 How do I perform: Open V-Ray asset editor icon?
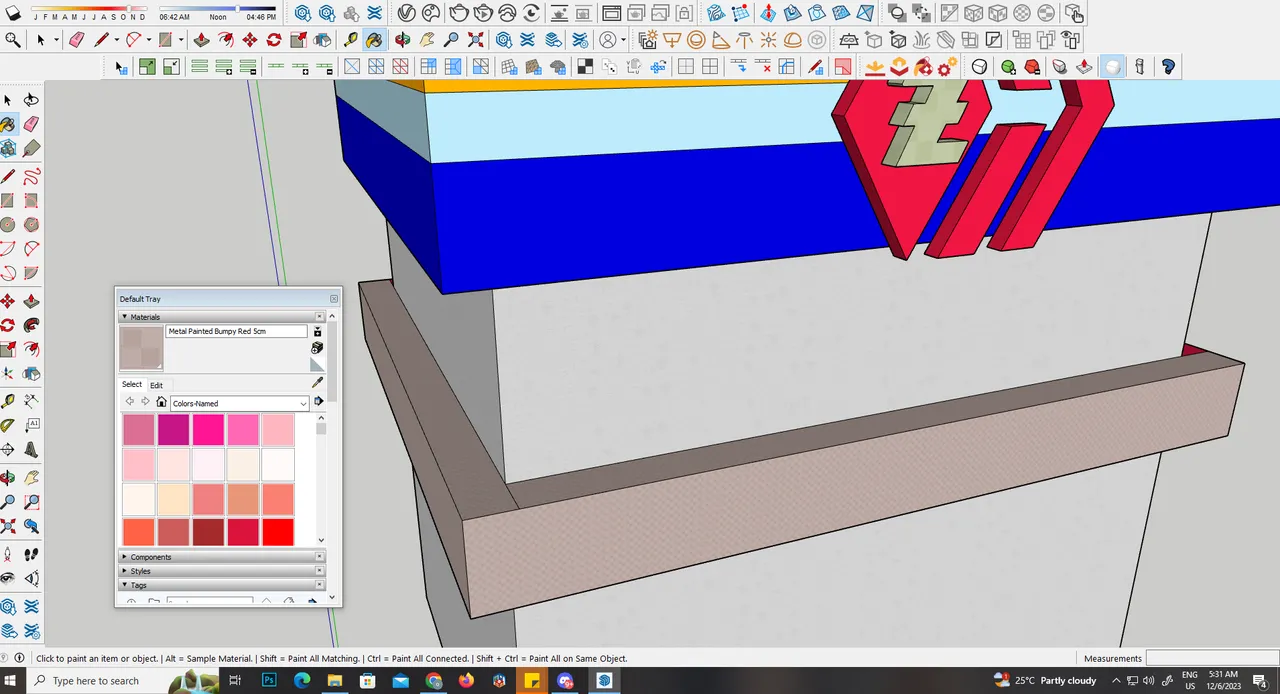[407, 13]
